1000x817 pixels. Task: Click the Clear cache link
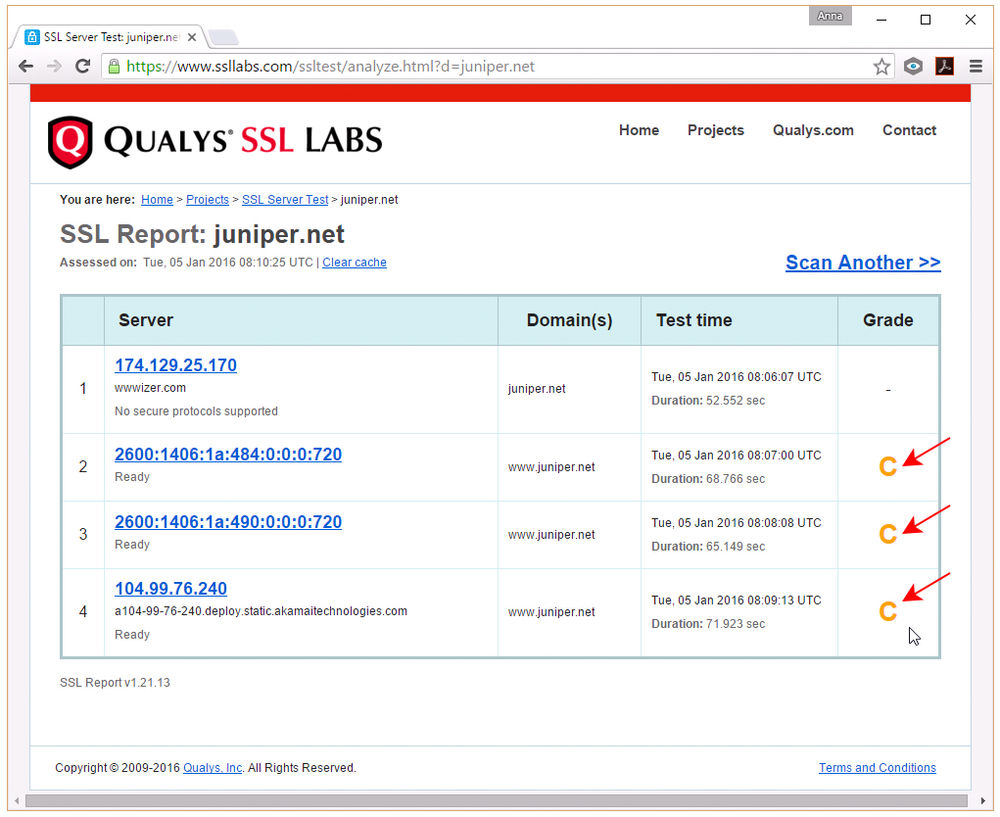coord(354,263)
